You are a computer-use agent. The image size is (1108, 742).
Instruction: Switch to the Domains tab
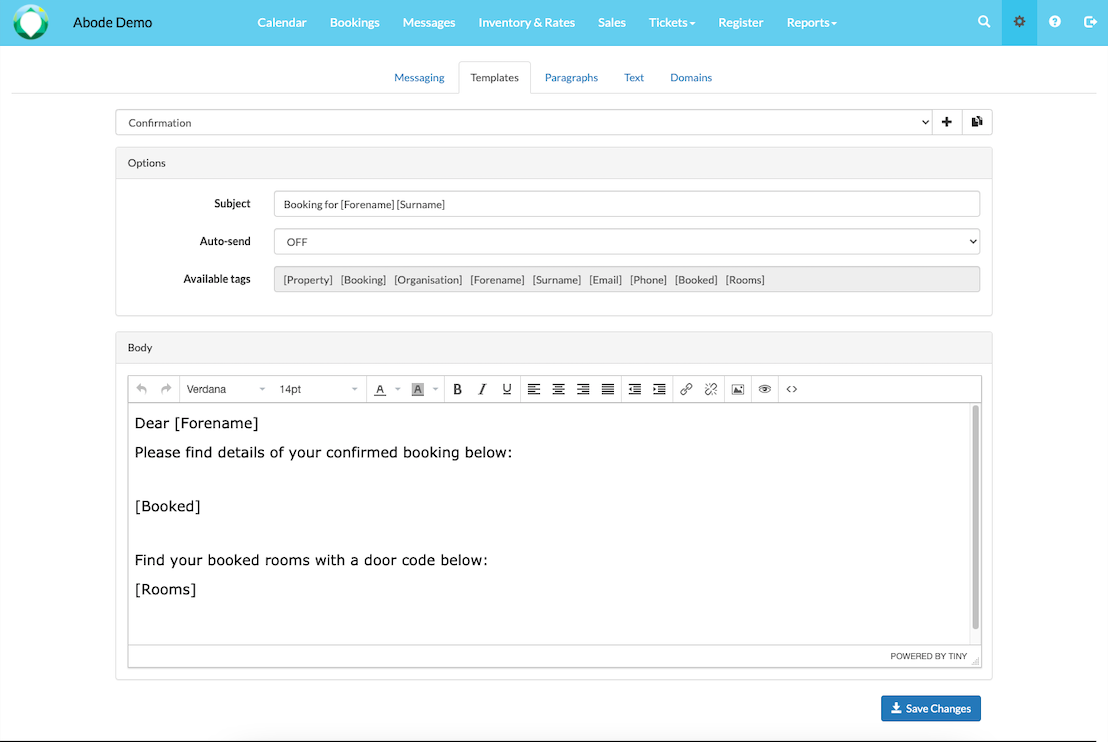tap(691, 78)
